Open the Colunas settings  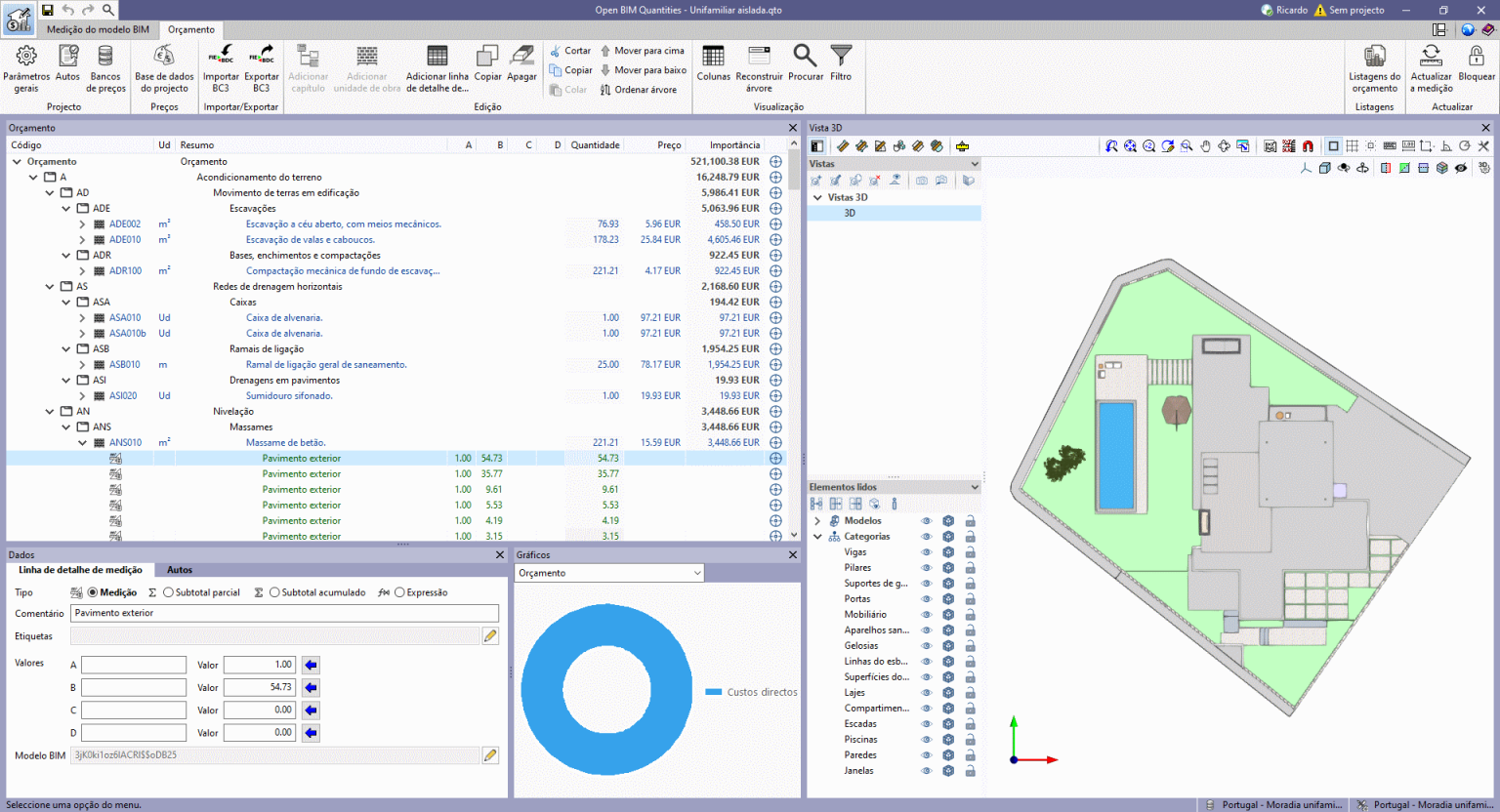click(714, 63)
